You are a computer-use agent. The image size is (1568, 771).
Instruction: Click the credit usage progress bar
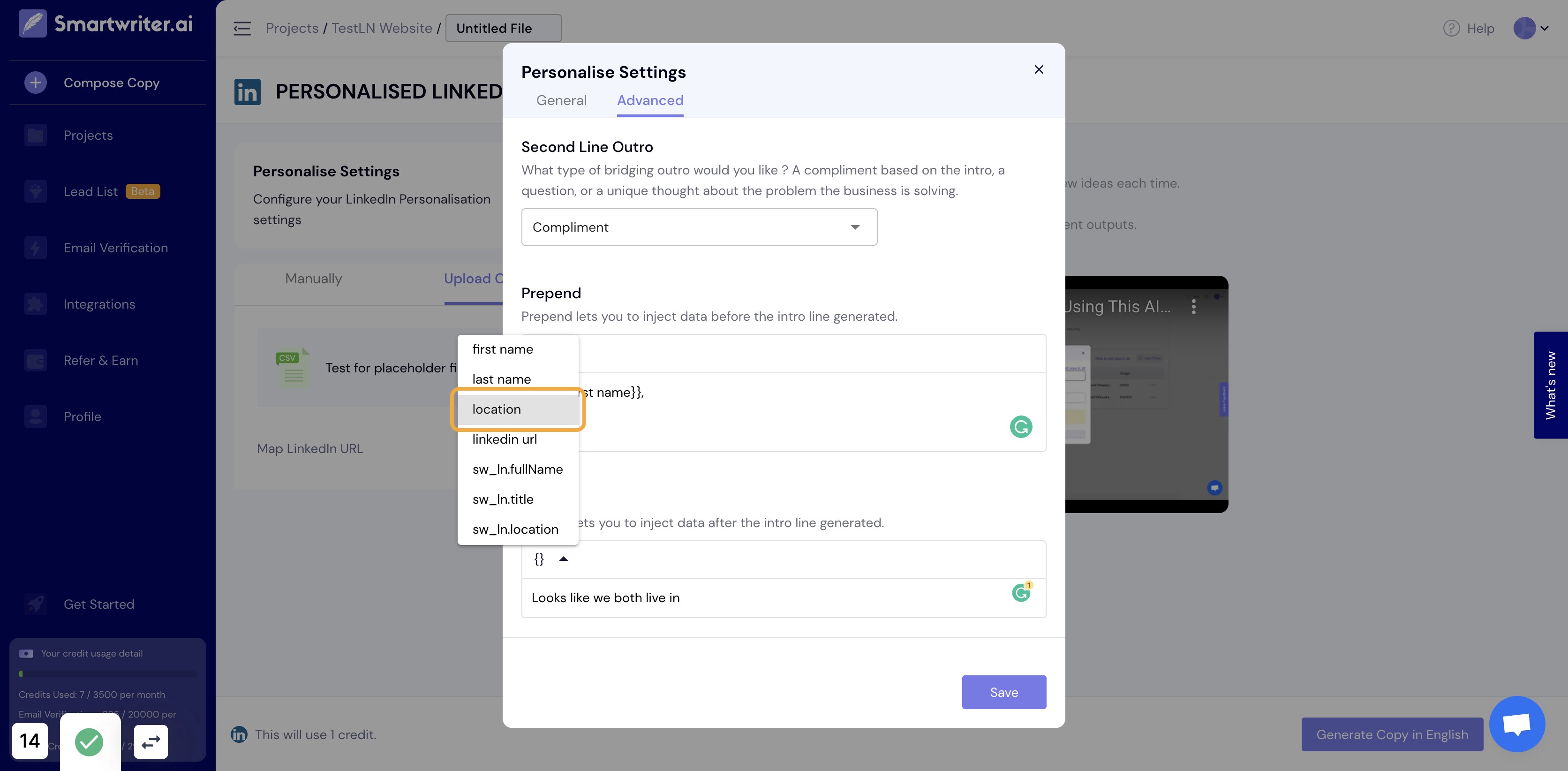coord(108,674)
